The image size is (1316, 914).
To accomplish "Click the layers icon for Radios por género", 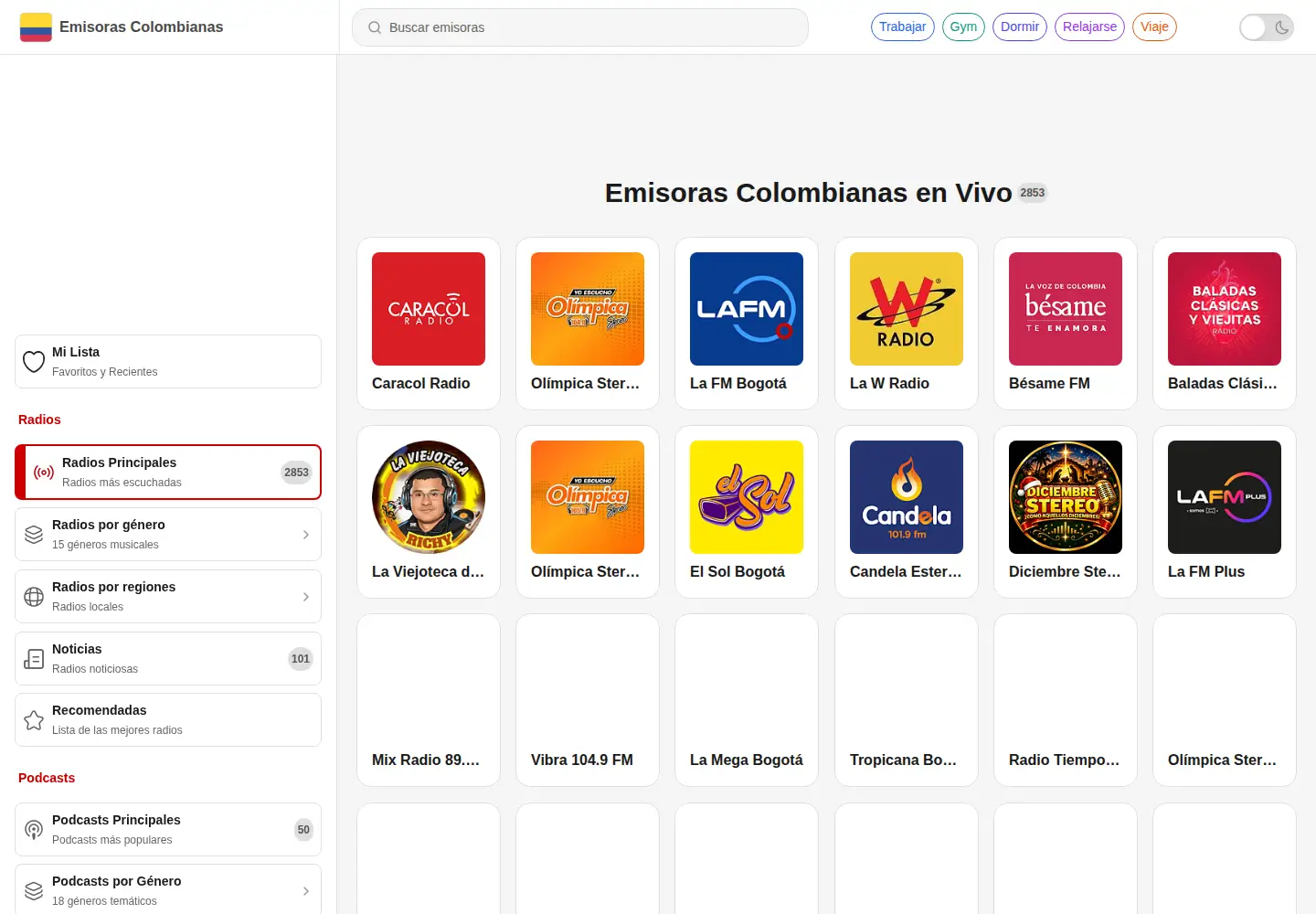I will coord(34,535).
